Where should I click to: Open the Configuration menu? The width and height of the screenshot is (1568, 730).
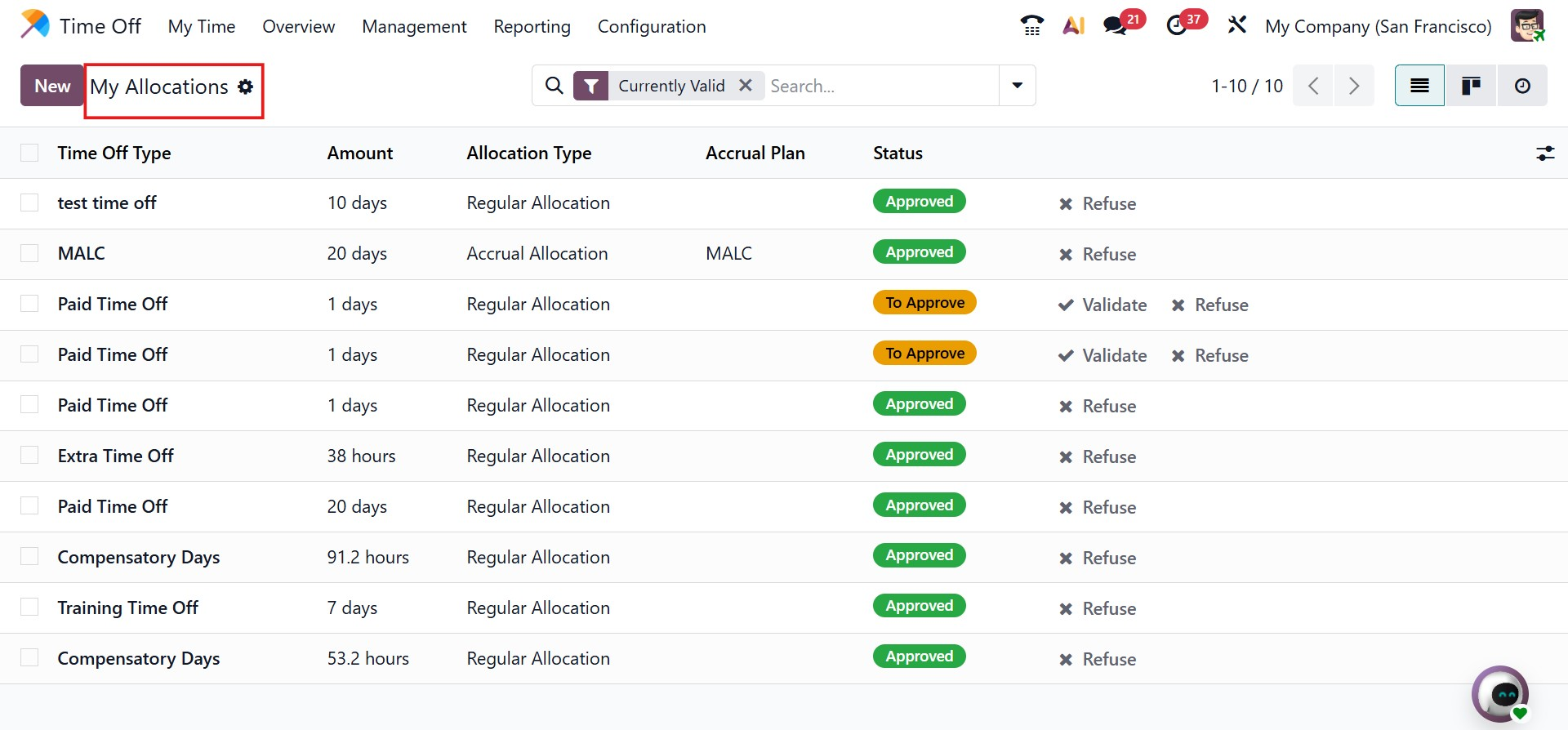click(651, 26)
